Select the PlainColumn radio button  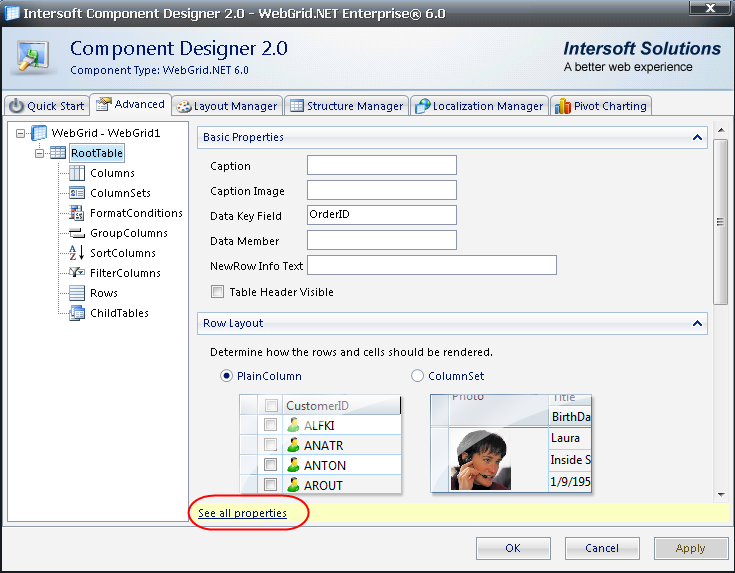point(226,376)
